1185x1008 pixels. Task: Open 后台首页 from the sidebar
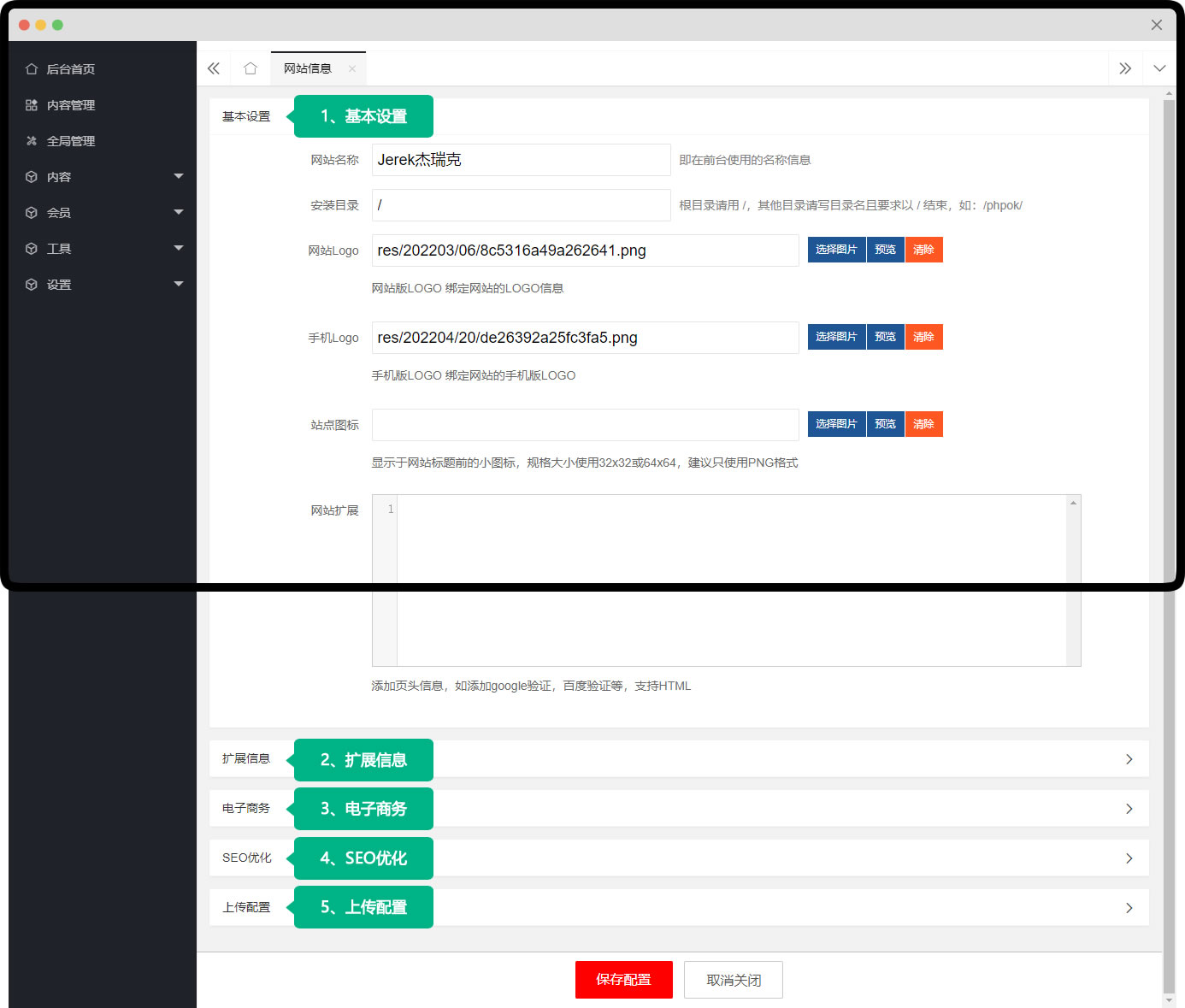(x=70, y=69)
